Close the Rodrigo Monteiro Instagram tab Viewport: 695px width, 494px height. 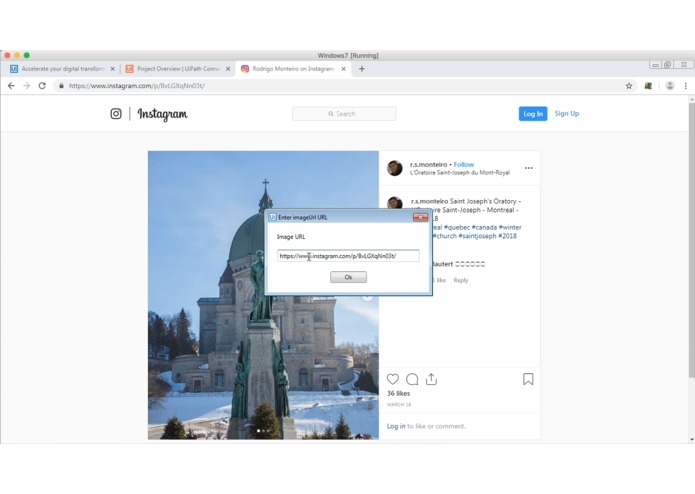point(344,69)
